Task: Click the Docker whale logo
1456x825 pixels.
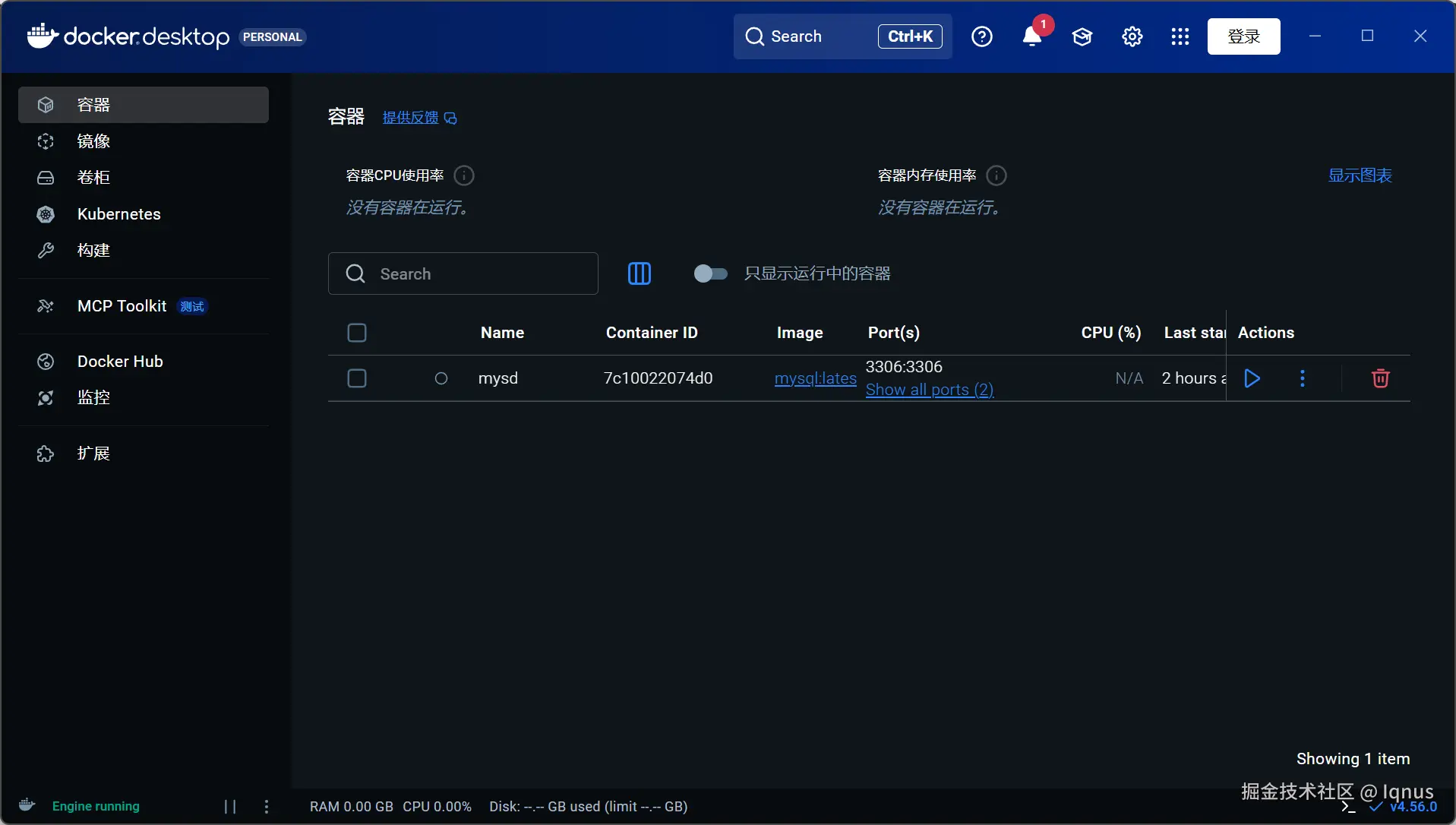Action: [43, 36]
